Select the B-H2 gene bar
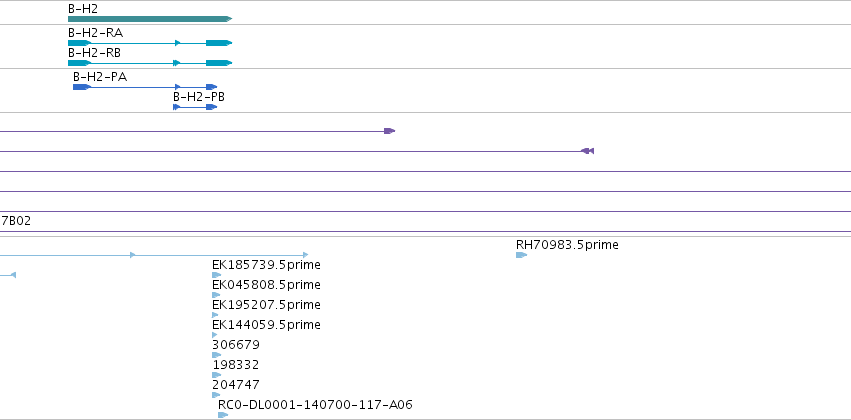Screen dimensions: 851x420 tap(150, 19)
